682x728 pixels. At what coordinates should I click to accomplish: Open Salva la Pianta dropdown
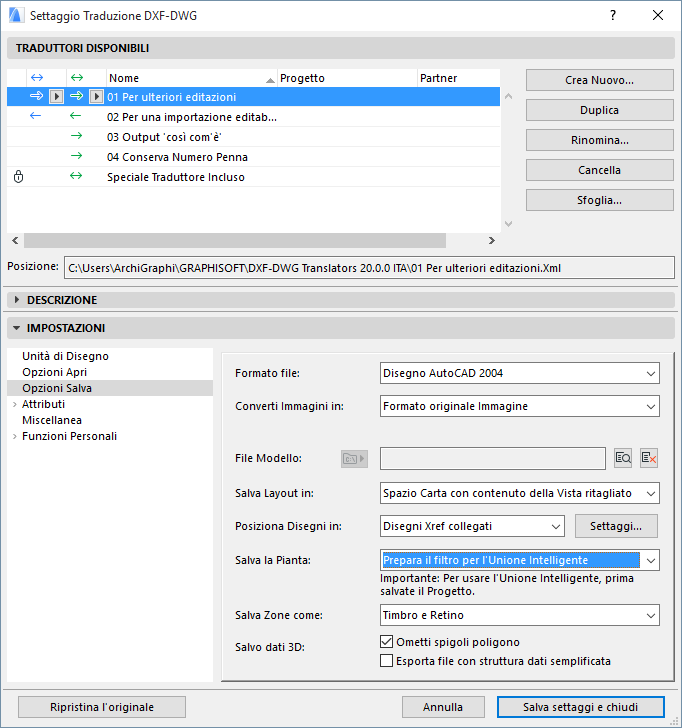[520, 560]
